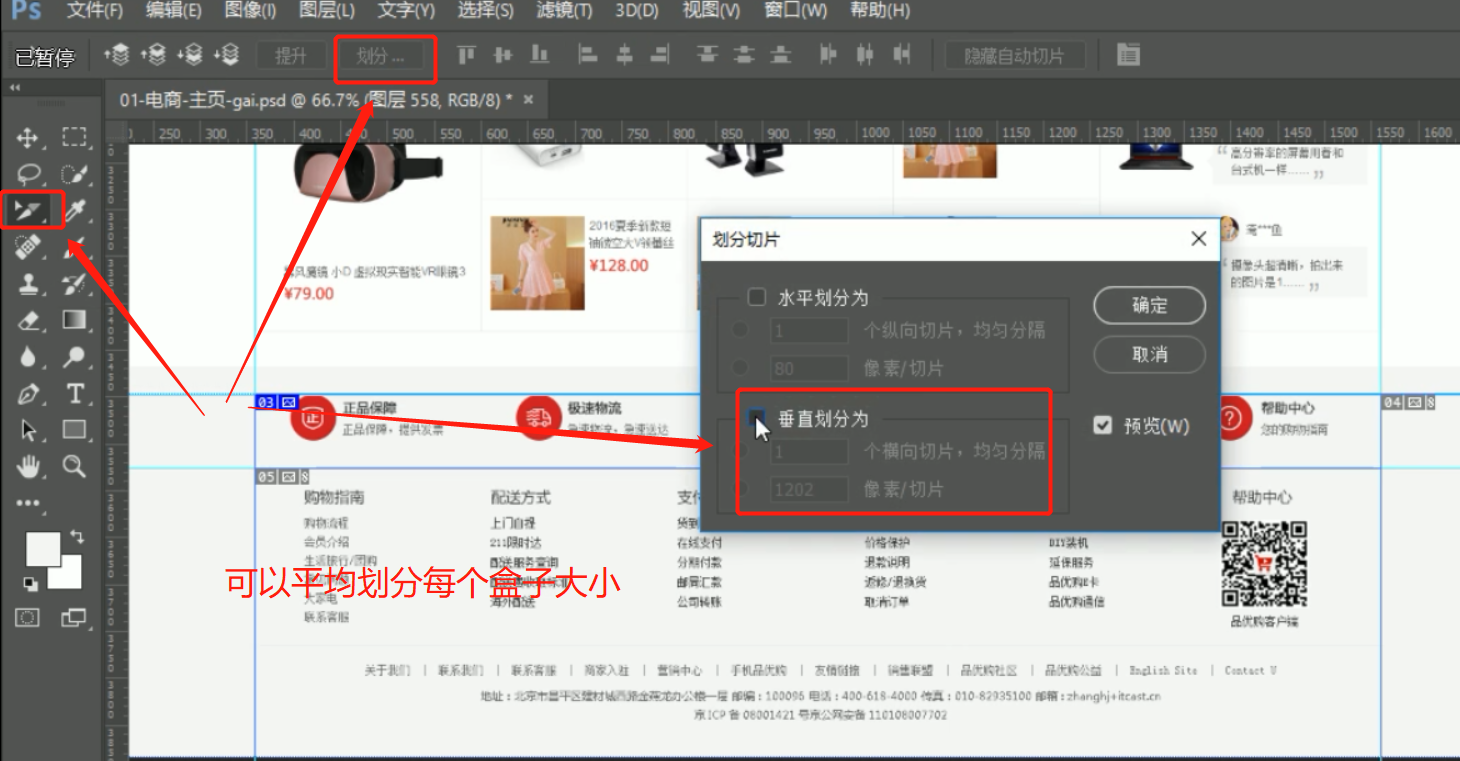Select the Hand tool
This screenshot has height=761, width=1460.
[x=28, y=466]
